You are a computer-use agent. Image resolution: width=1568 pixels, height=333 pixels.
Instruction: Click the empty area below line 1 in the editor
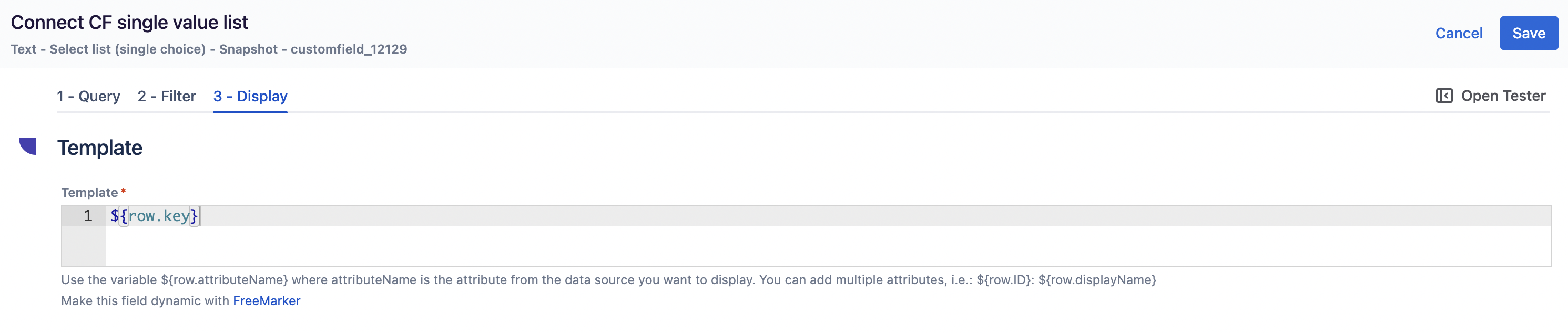(828, 245)
